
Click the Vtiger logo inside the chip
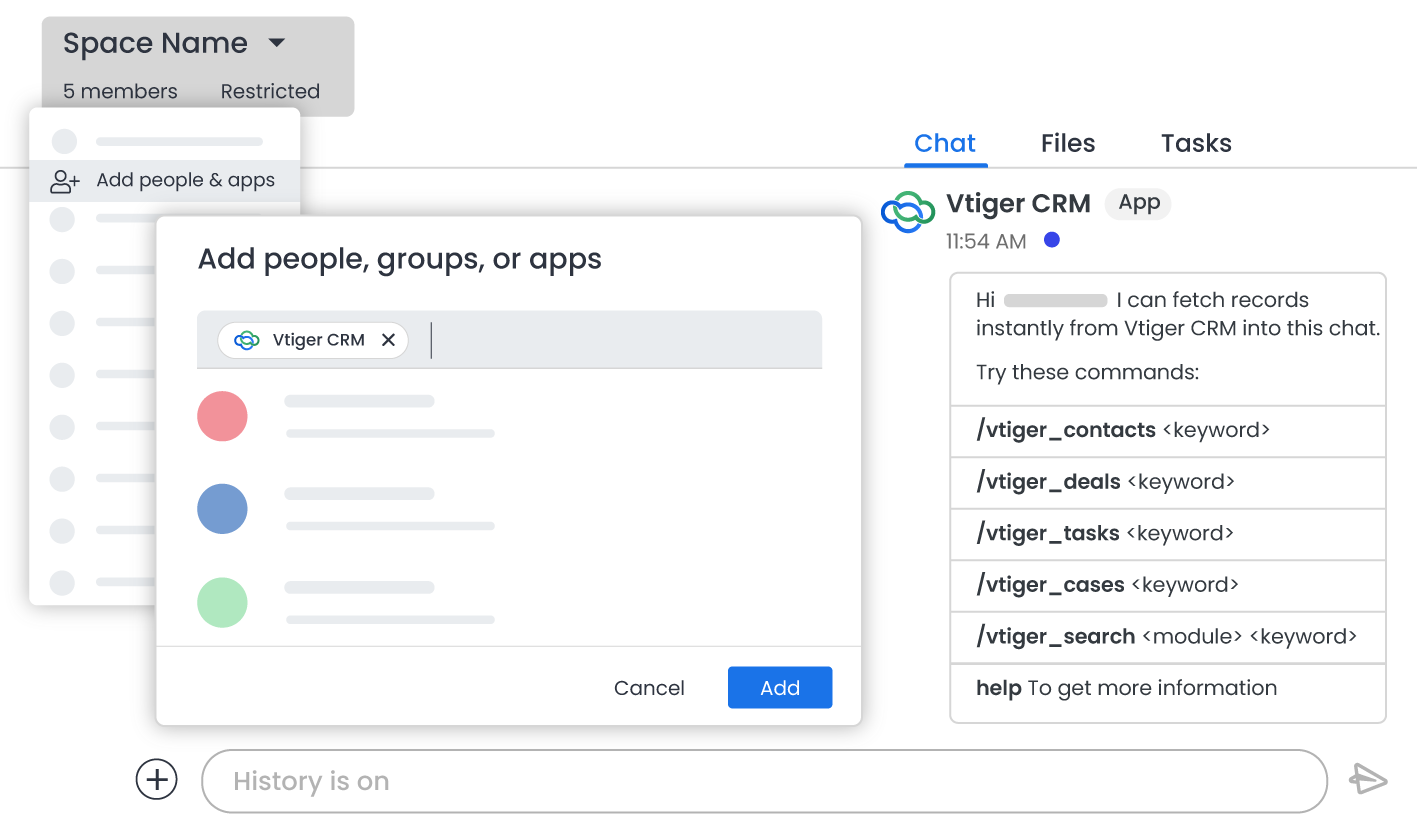246,341
